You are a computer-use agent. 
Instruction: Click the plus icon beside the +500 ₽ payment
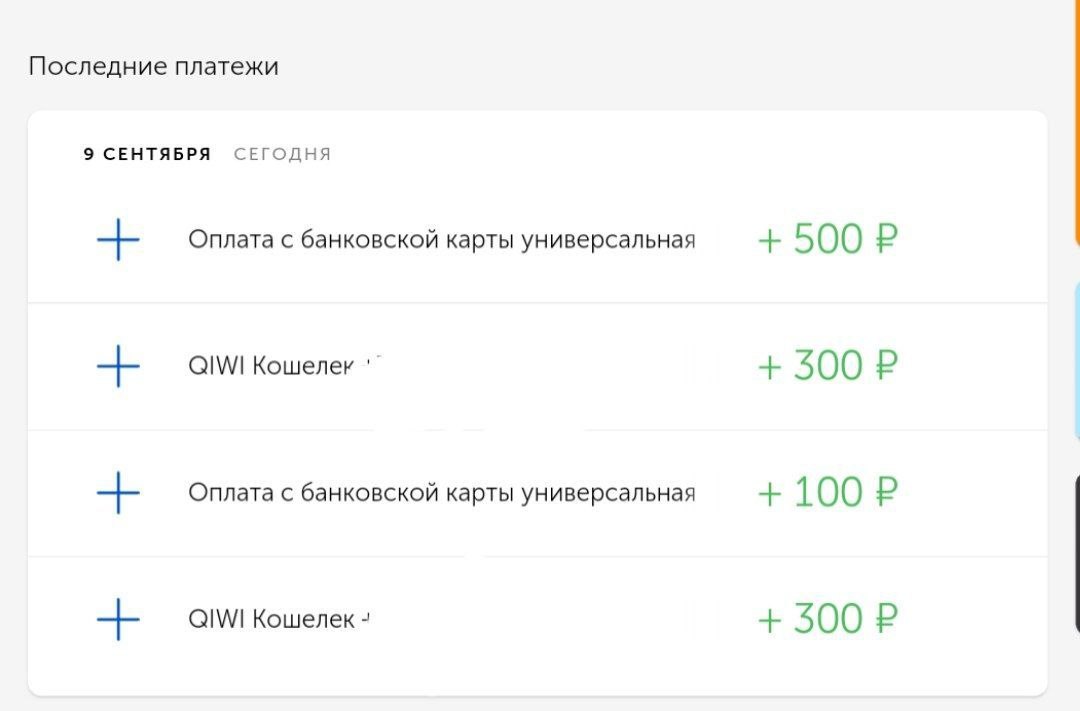tap(118, 240)
